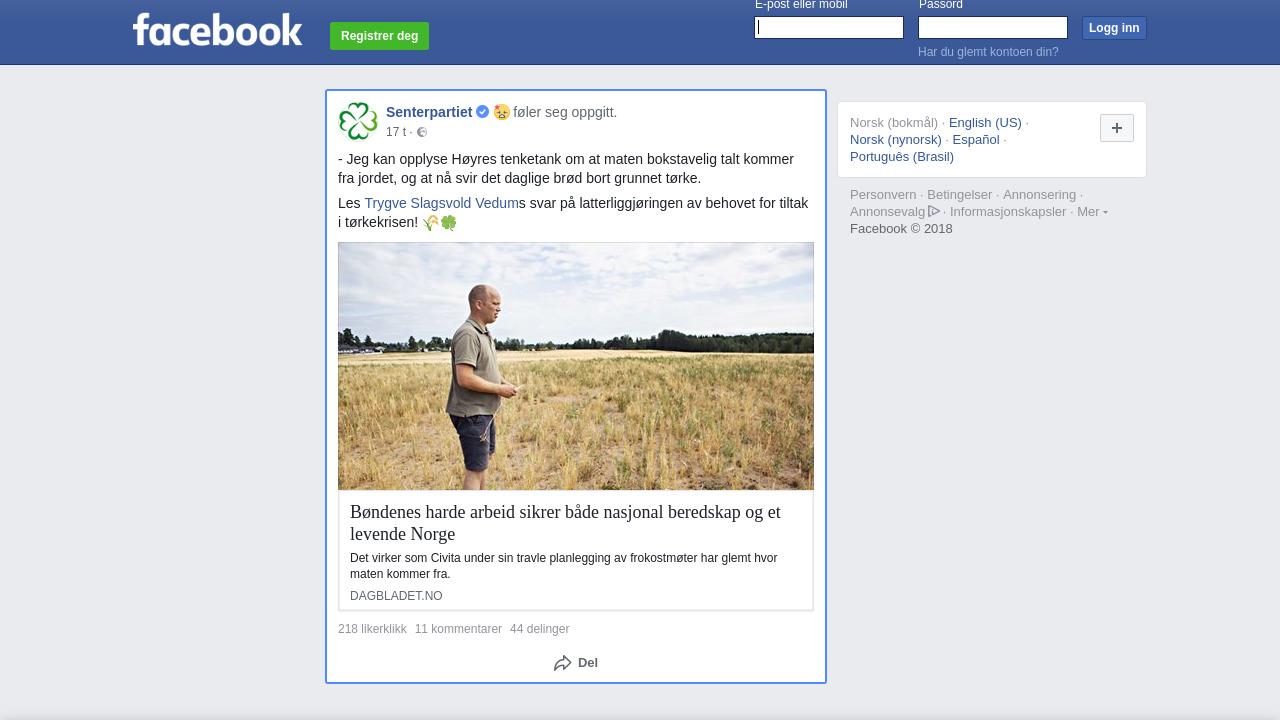Expand the Mer footer dropdown

click(x=1092, y=212)
